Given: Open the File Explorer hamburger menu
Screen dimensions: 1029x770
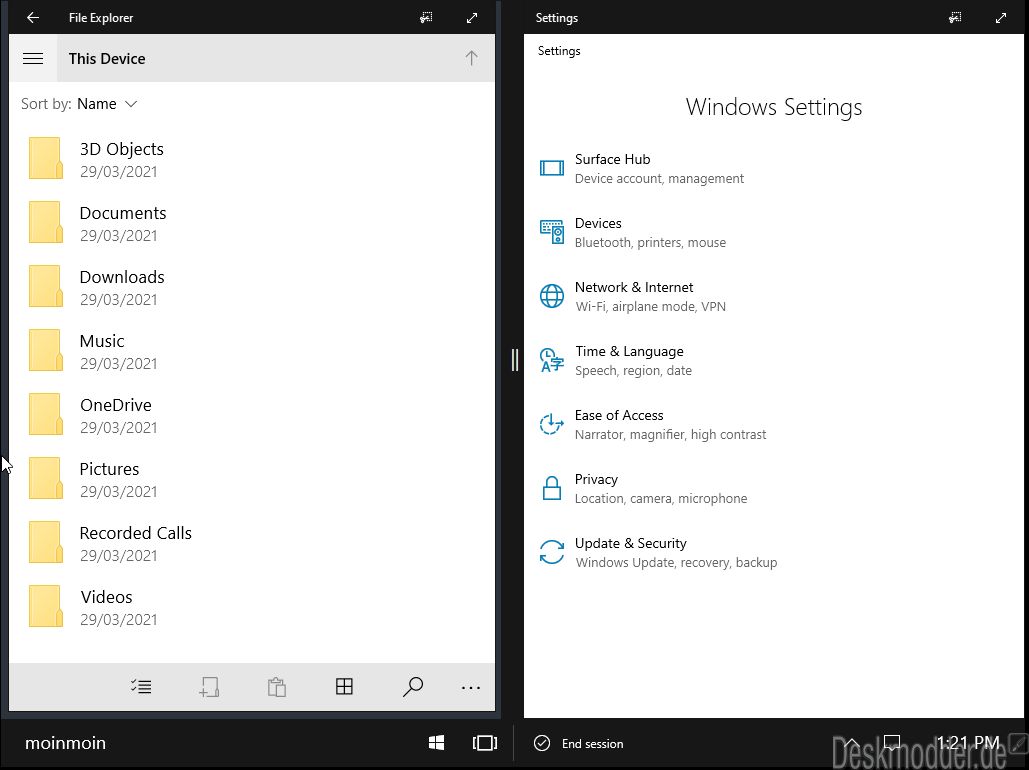Looking at the screenshot, I should (33, 58).
